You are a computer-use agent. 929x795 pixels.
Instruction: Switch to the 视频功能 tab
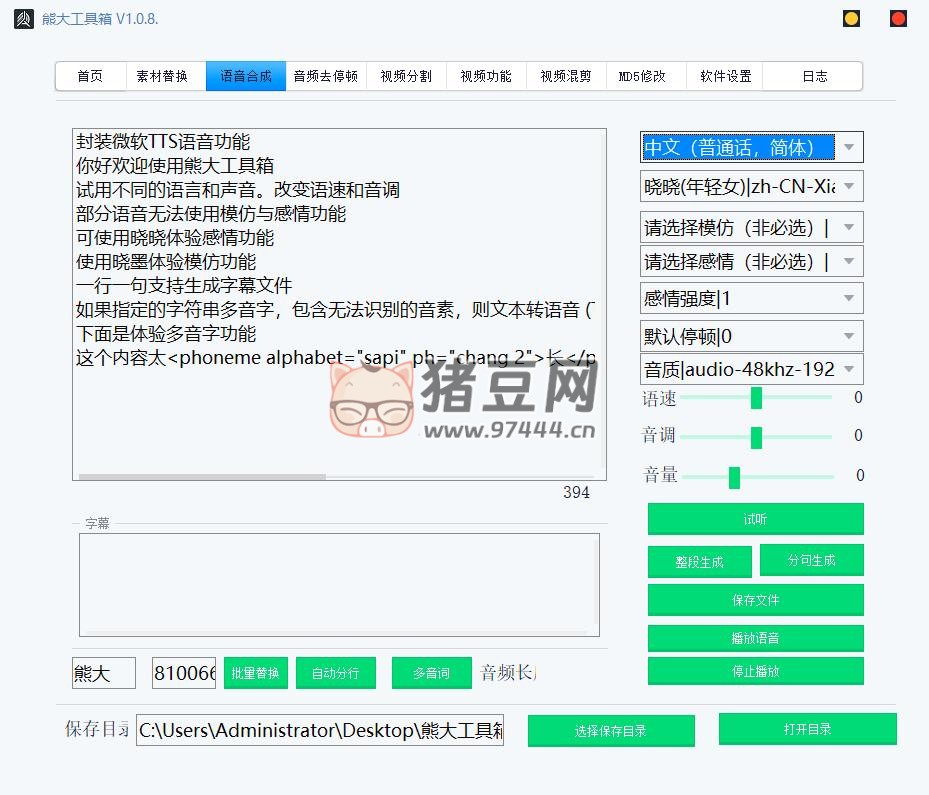[486, 76]
